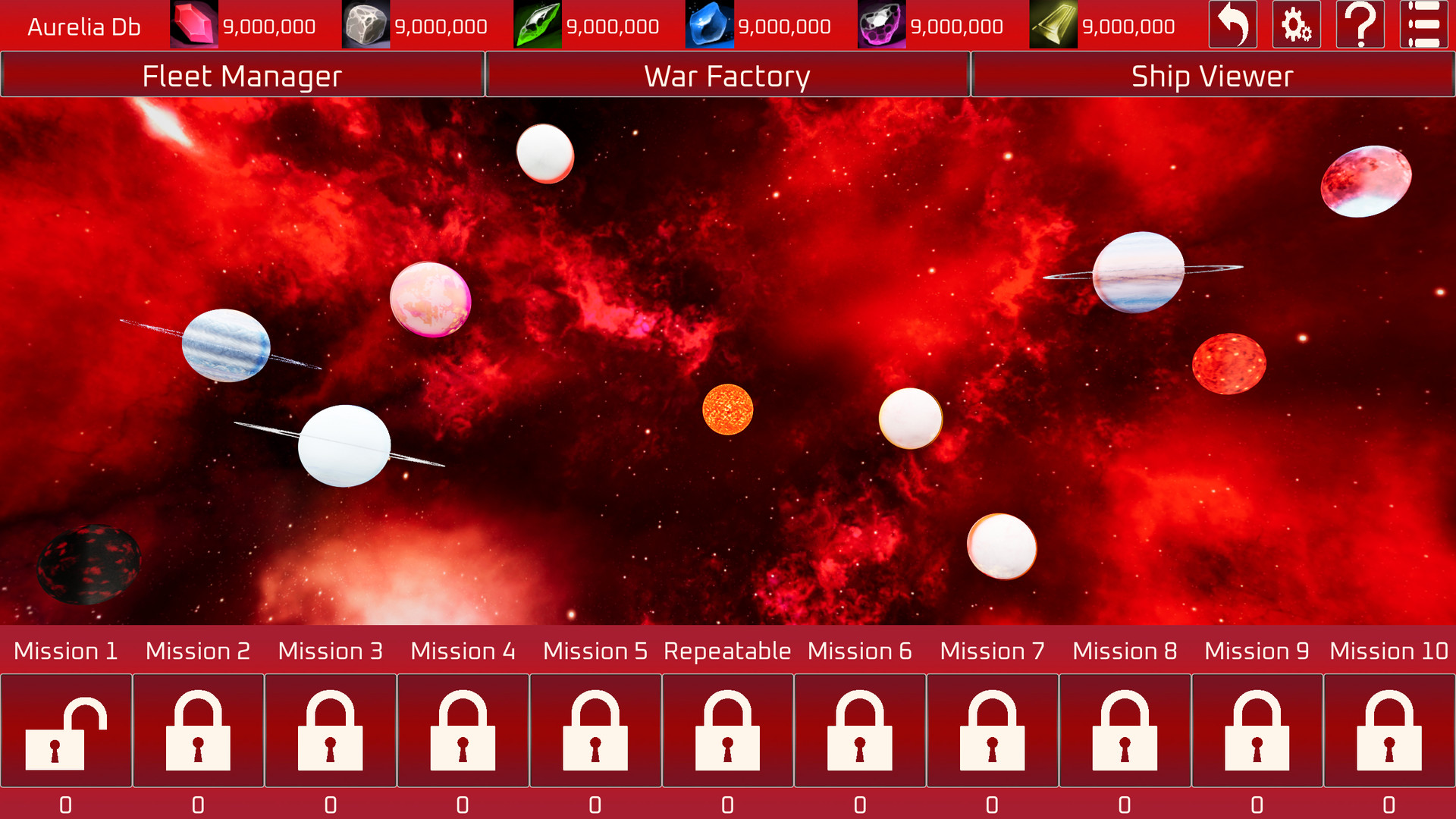The height and width of the screenshot is (819, 1456).
Task: Open the Fleet Manager tab
Action: 243,74
